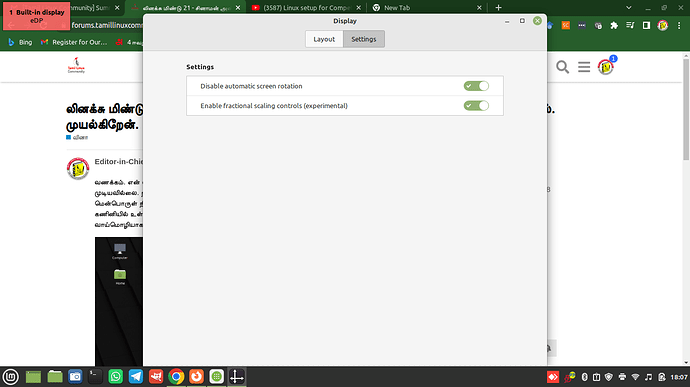Image resolution: width=690 pixels, height=387 pixels.
Task: Open Google Chrome from the panel
Action: pos(176,377)
